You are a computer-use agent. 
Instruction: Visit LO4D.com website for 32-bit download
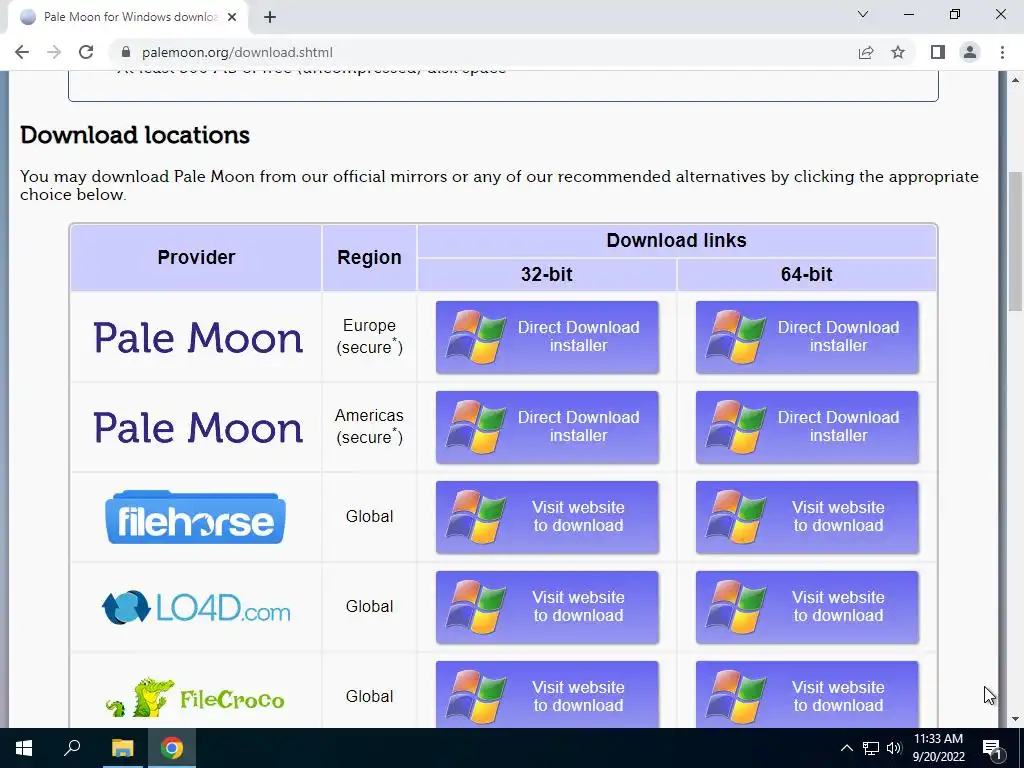point(547,607)
